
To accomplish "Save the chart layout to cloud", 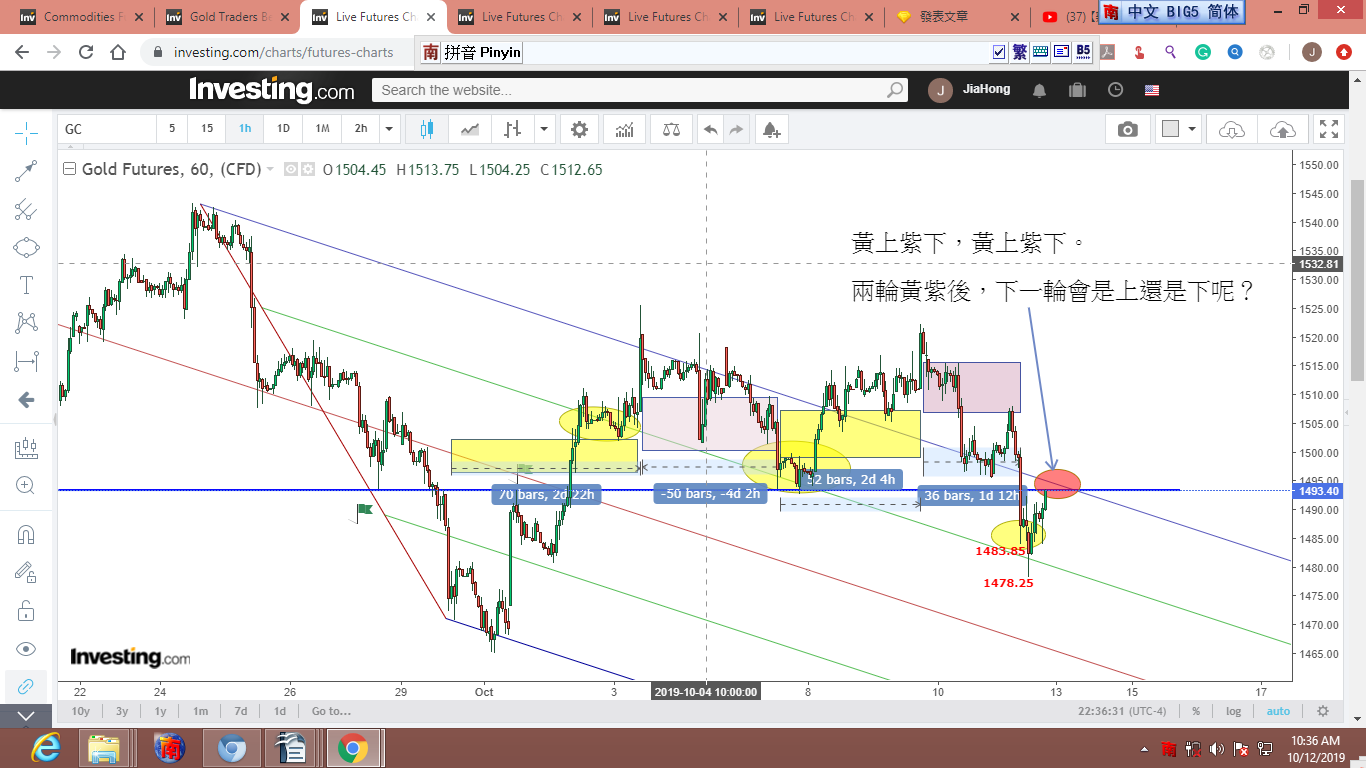I will 1282,129.
